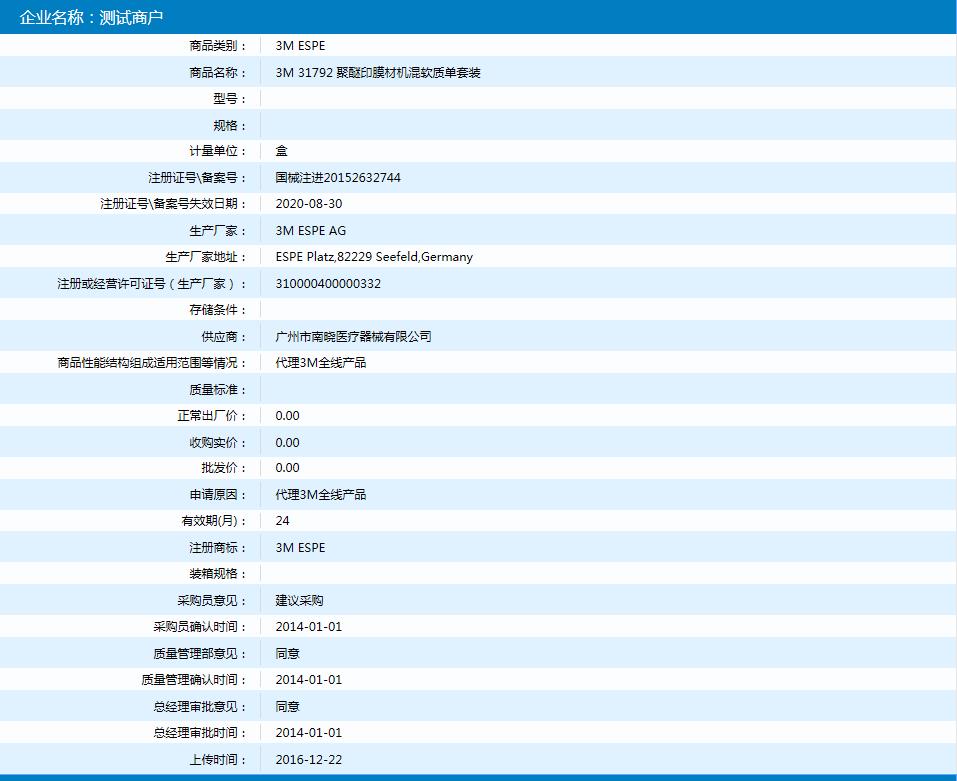The width and height of the screenshot is (957, 781).
Task: Click the 申请原因 label
Action: (218, 495)
